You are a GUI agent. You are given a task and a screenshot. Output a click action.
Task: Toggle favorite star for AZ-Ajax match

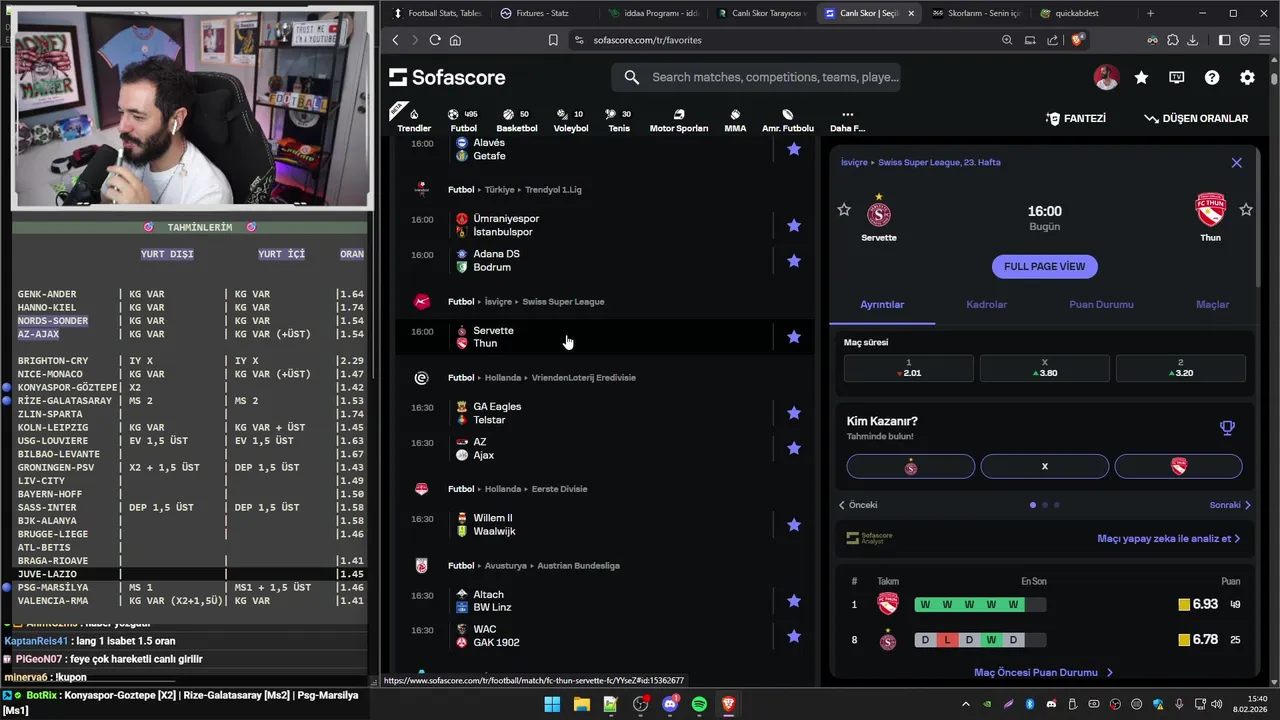tap(794, 448)
